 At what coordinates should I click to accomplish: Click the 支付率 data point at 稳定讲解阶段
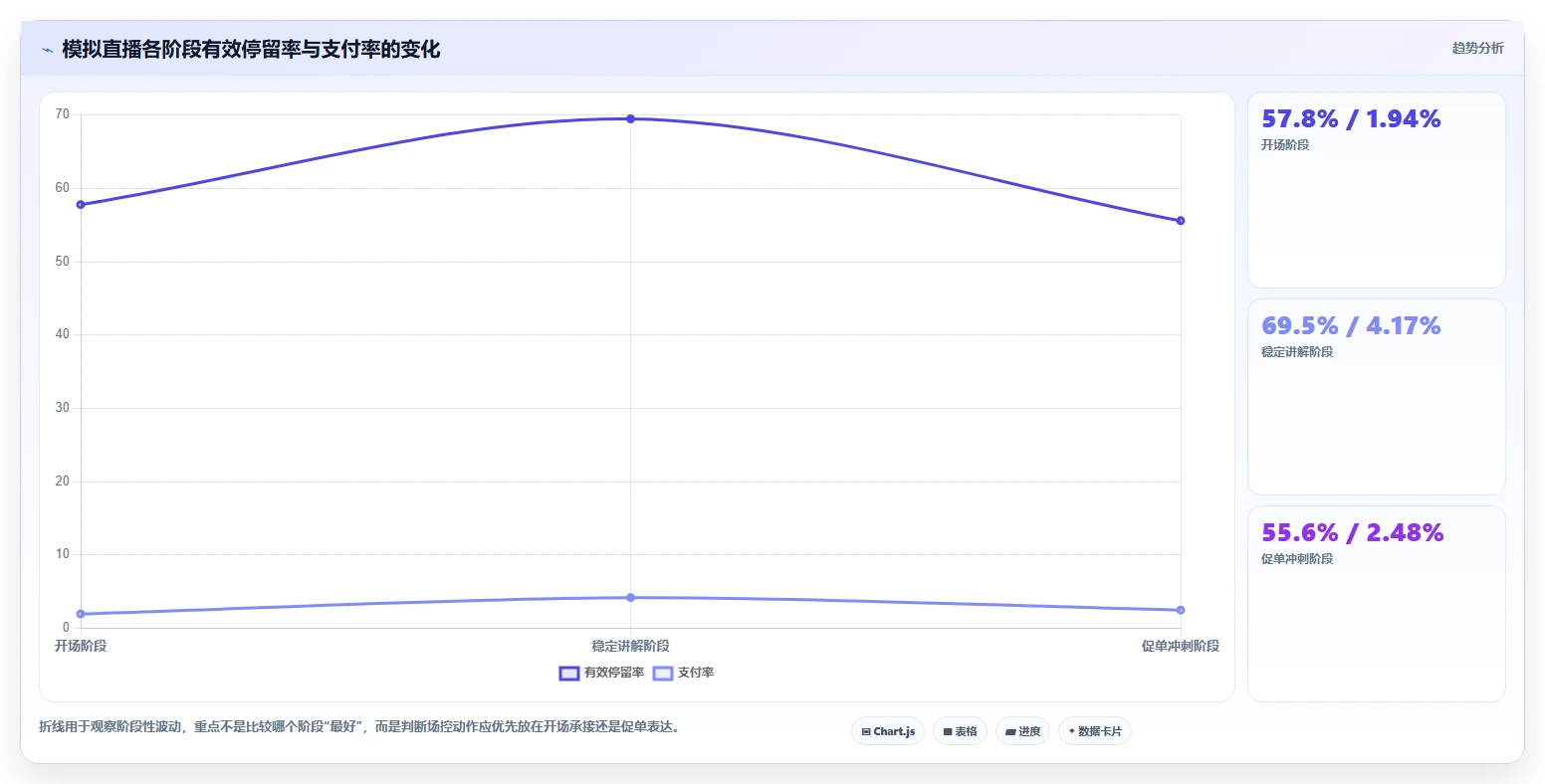pos(630,597)
